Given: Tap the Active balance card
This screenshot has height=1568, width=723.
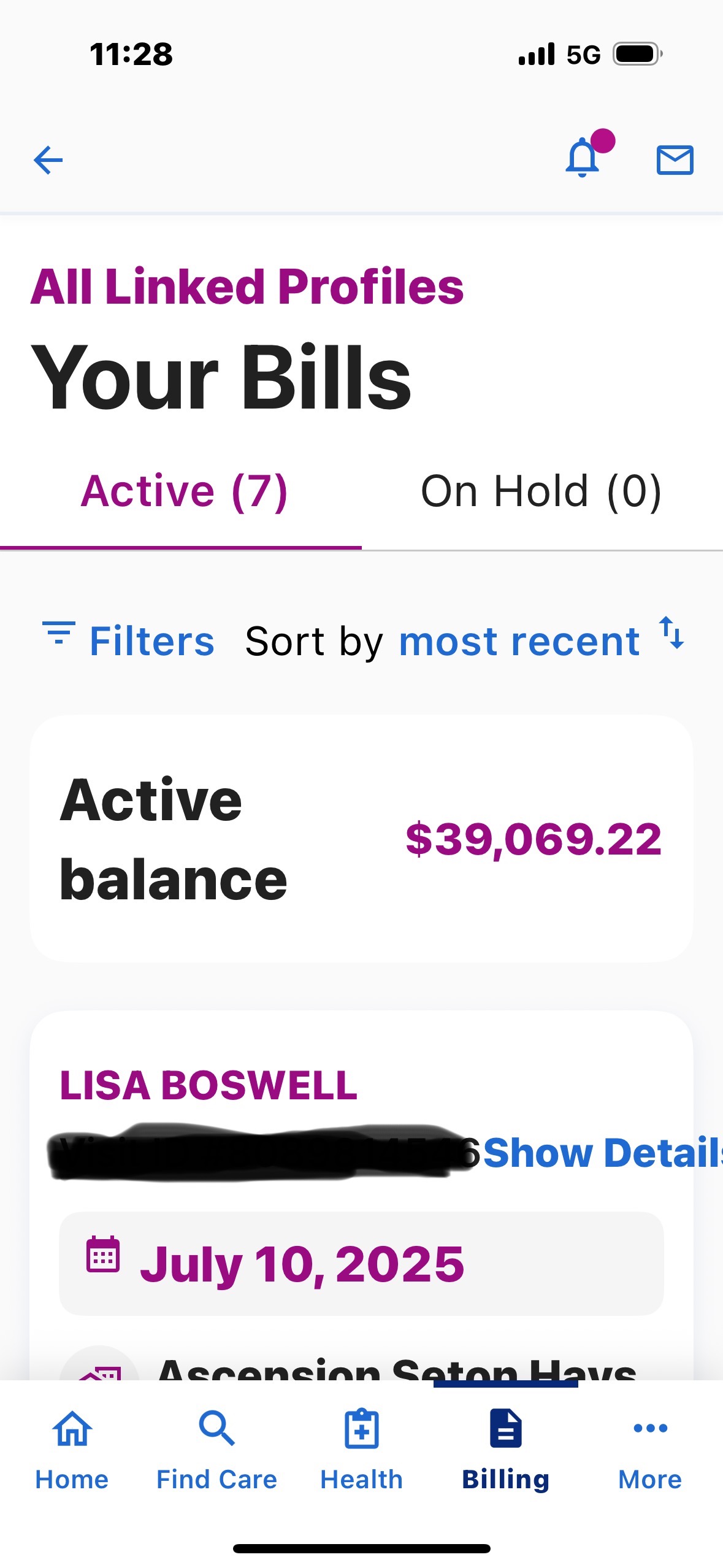Looking at the screenshot, I should click(x=361, y=839).
